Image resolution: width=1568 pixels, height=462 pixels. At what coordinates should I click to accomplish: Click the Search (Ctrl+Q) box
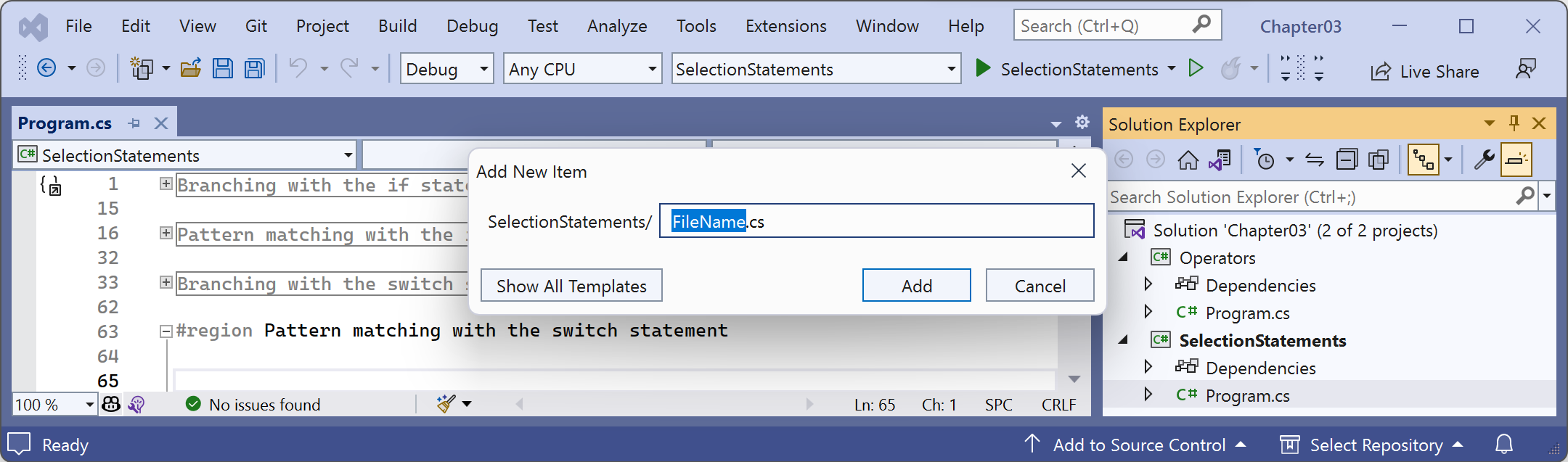(1118, 25)
